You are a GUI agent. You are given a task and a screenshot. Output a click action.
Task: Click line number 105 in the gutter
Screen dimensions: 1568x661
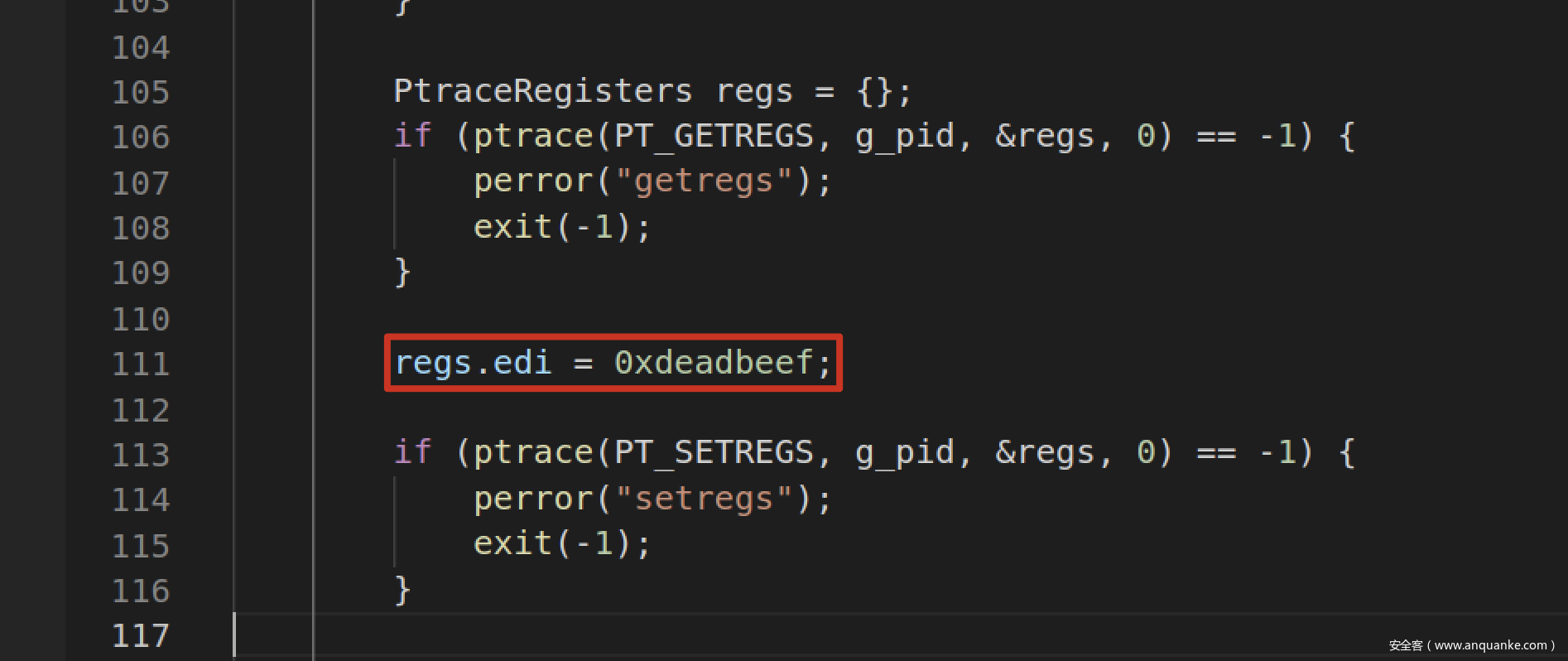click(141, 92)
